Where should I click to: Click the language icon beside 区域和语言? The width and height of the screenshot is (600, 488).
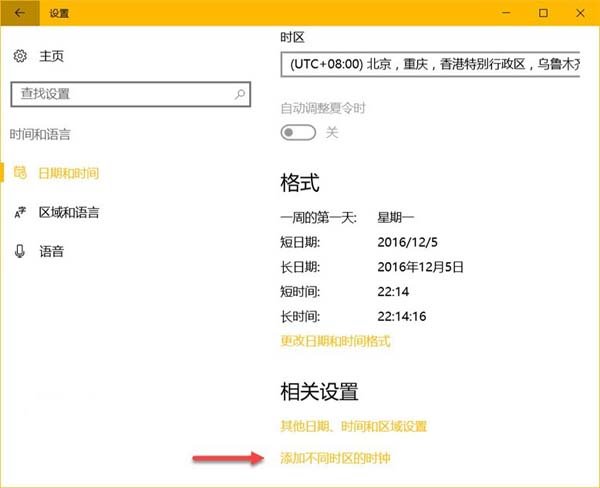click(20, 212)
